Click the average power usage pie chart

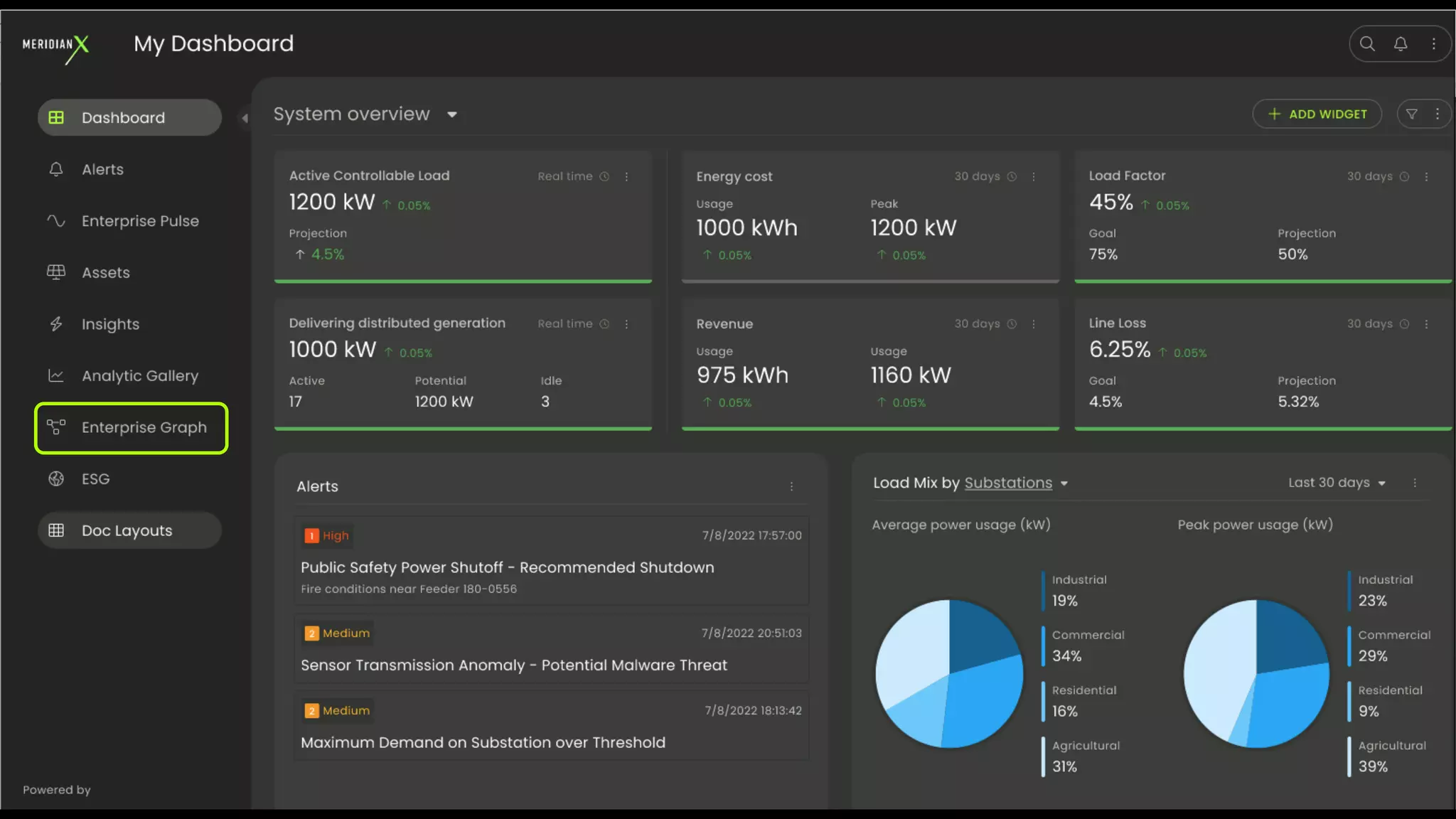948,674
